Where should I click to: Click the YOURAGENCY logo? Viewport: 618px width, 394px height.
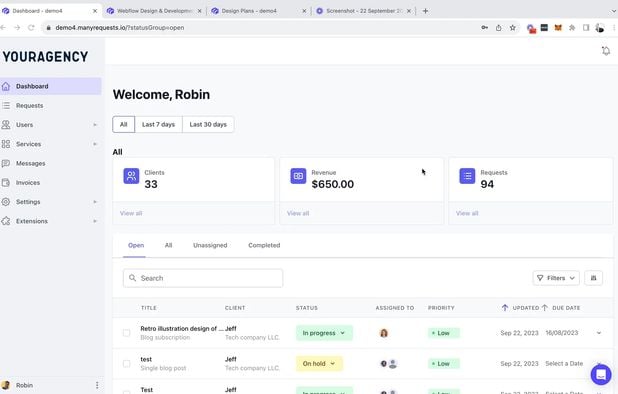(45, 57)
